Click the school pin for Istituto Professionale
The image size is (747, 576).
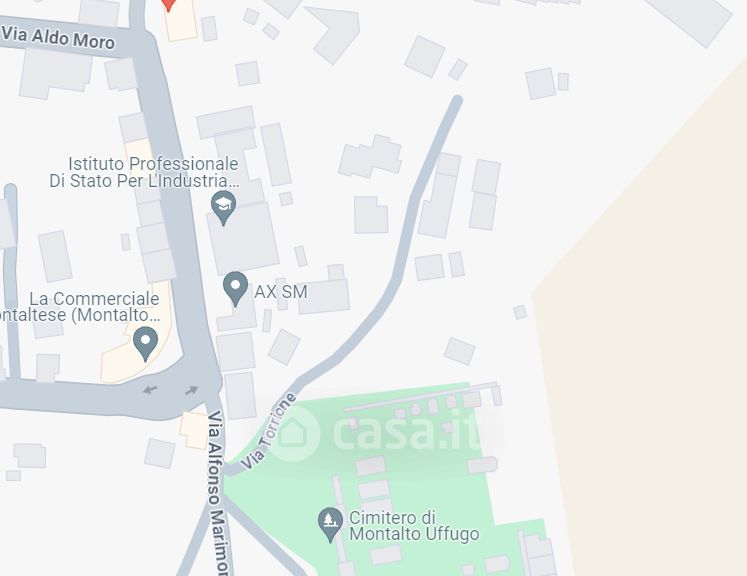pos(223,207)
